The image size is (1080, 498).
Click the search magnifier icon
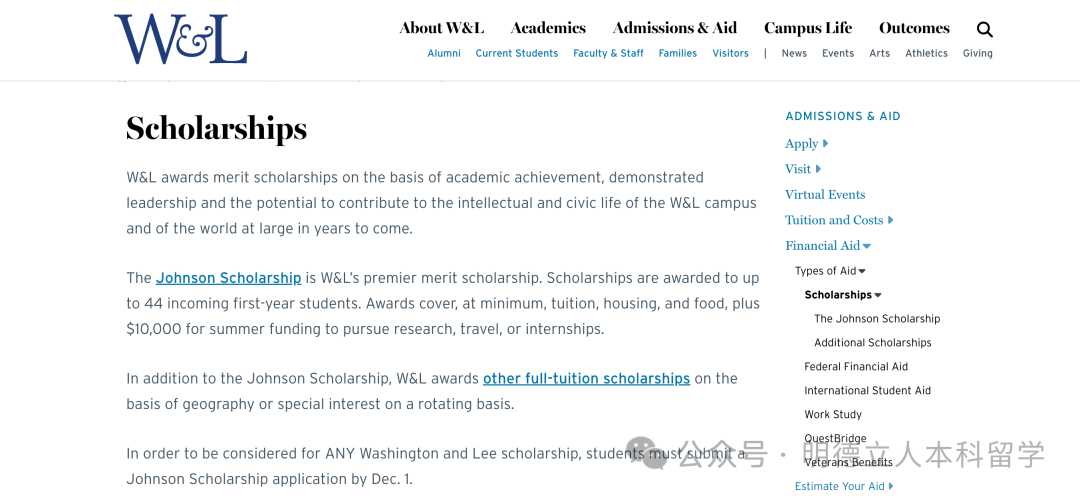tap(985, 30)
